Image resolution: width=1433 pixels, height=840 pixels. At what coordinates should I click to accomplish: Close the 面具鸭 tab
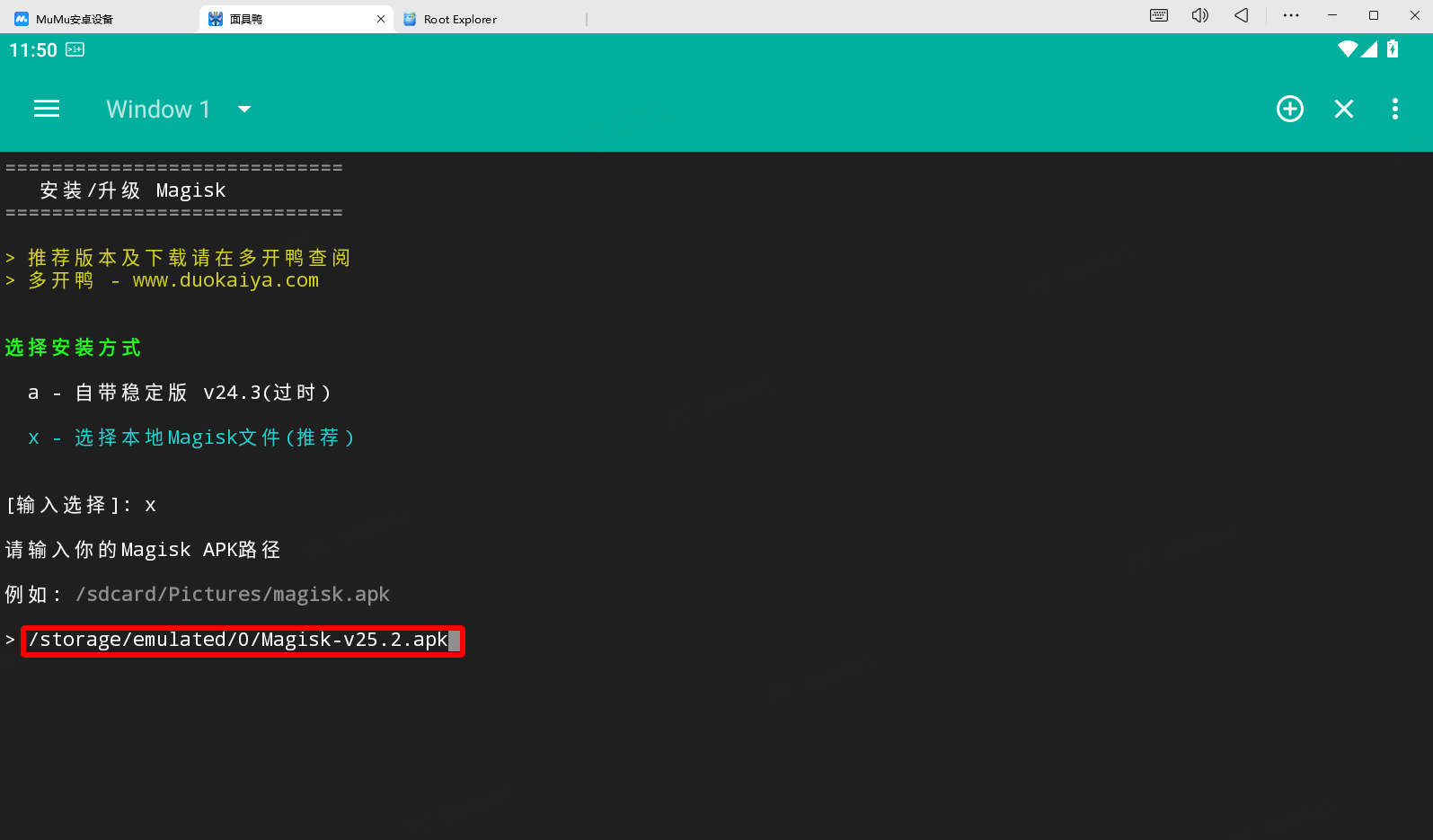381,19
